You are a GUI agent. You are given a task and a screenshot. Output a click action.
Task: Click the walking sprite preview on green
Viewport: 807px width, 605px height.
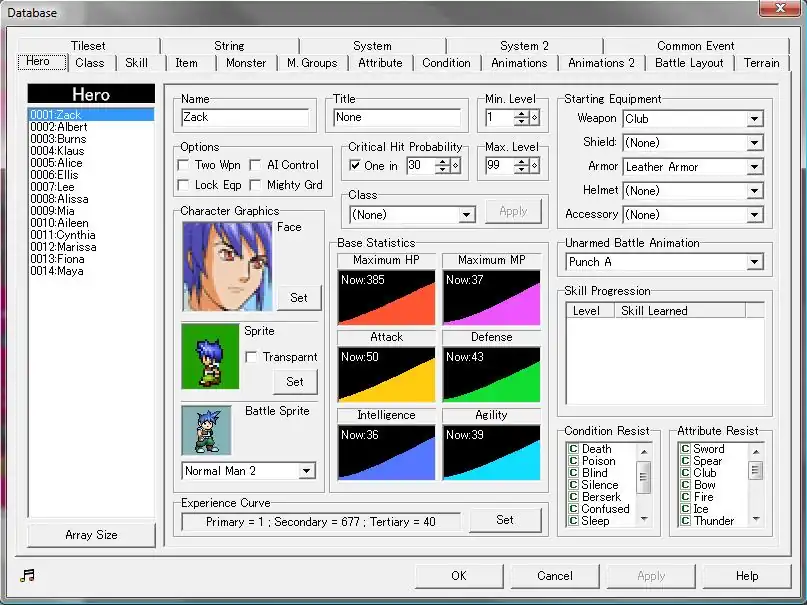point(210,355)
